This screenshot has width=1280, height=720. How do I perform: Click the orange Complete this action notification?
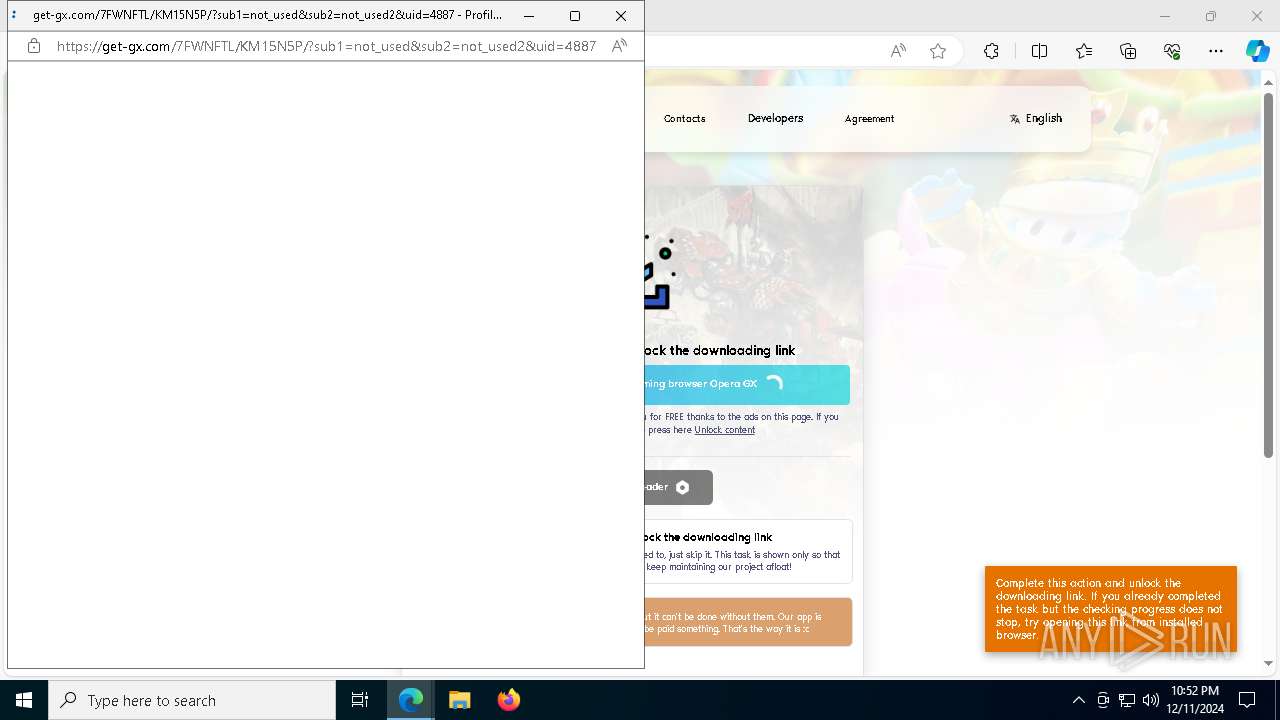coord(1111,609)
